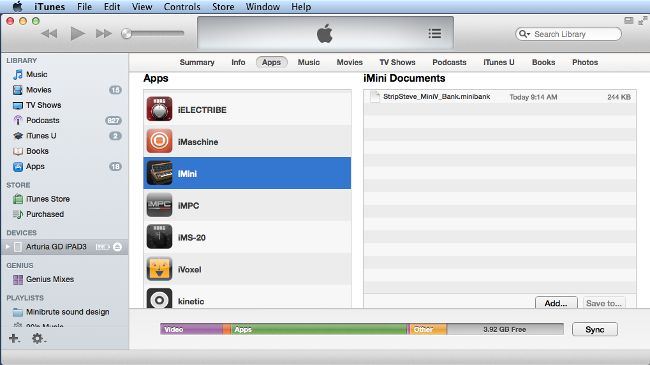Click the 3.92 GB Free label
Viewport: 650px width, 365px height.
click(x=504, y=329)
